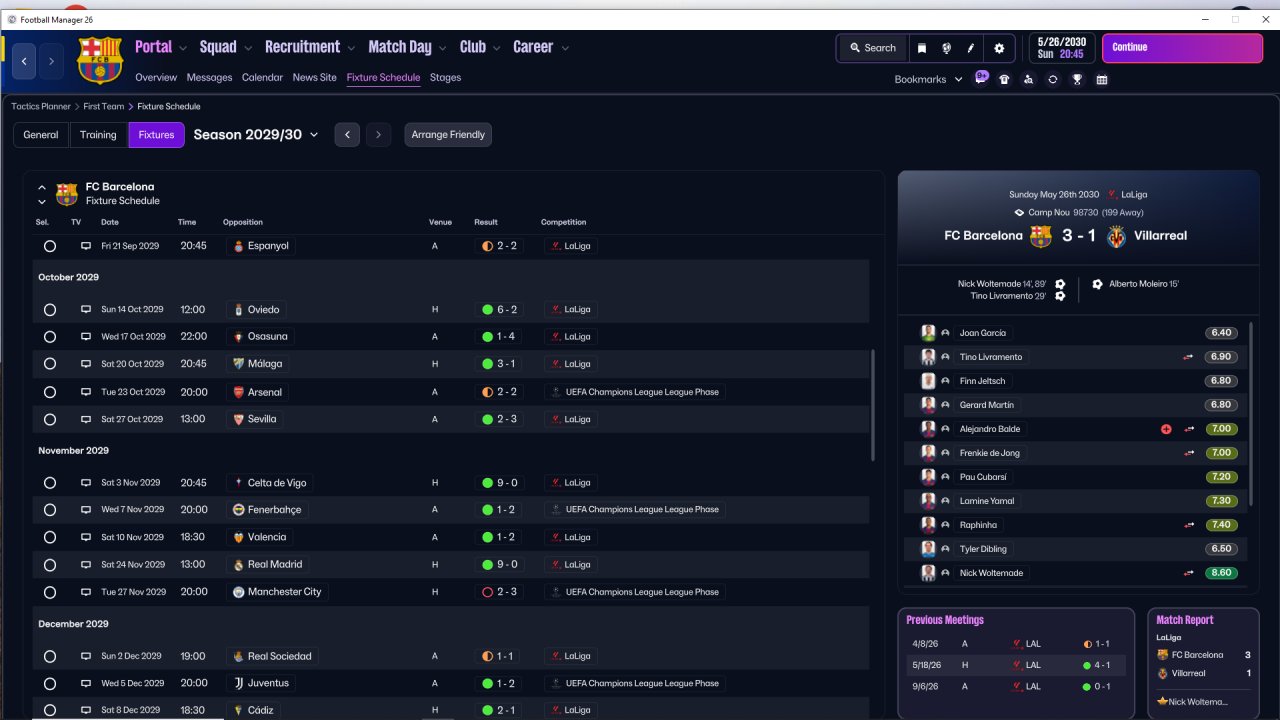The width and height of the screenshot is (1280, 720).
Task: Select the Real Sociedad fixture radio button
Action: (x=50, y=657)
